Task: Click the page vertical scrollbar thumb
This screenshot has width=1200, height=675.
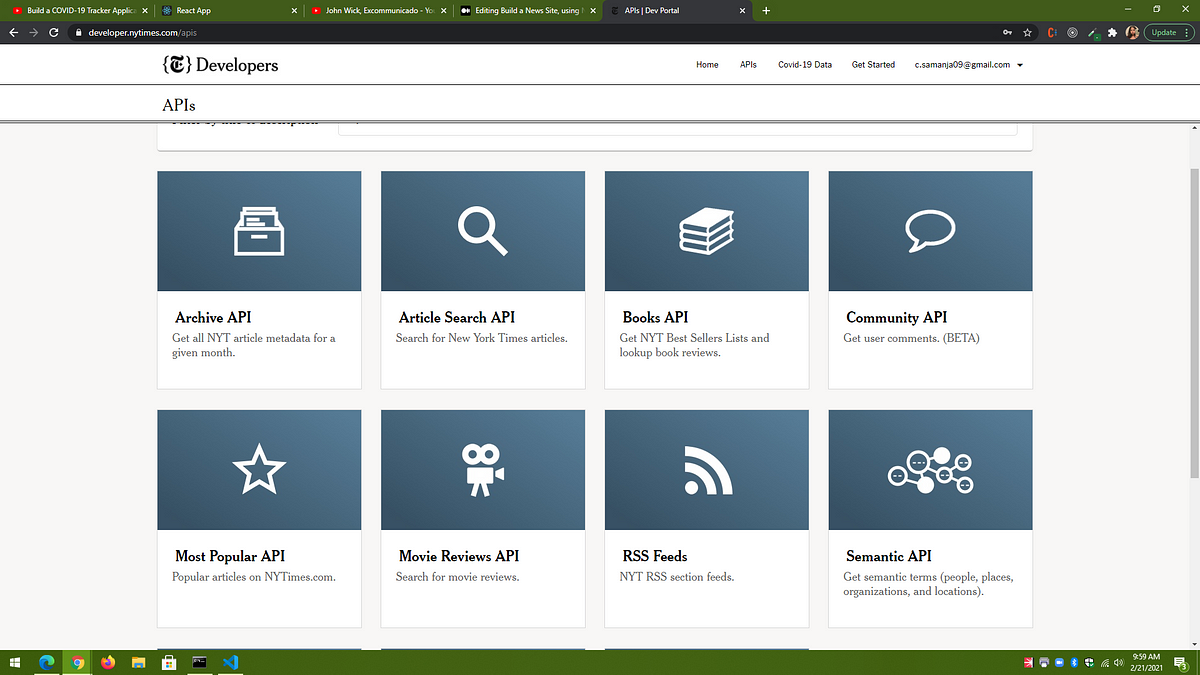Action: click(x=1194, y=322)
